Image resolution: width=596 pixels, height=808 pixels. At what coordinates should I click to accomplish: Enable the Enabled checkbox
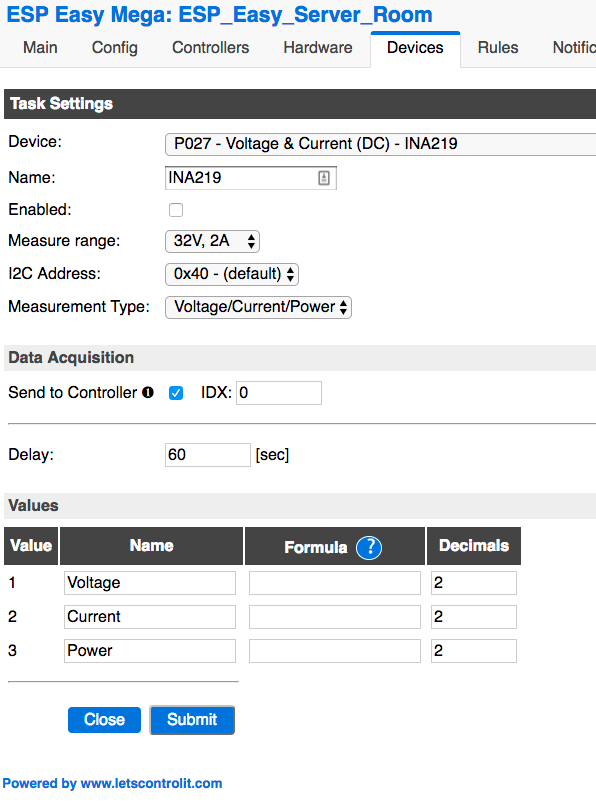pyautogui.click(x=176, y=210)
